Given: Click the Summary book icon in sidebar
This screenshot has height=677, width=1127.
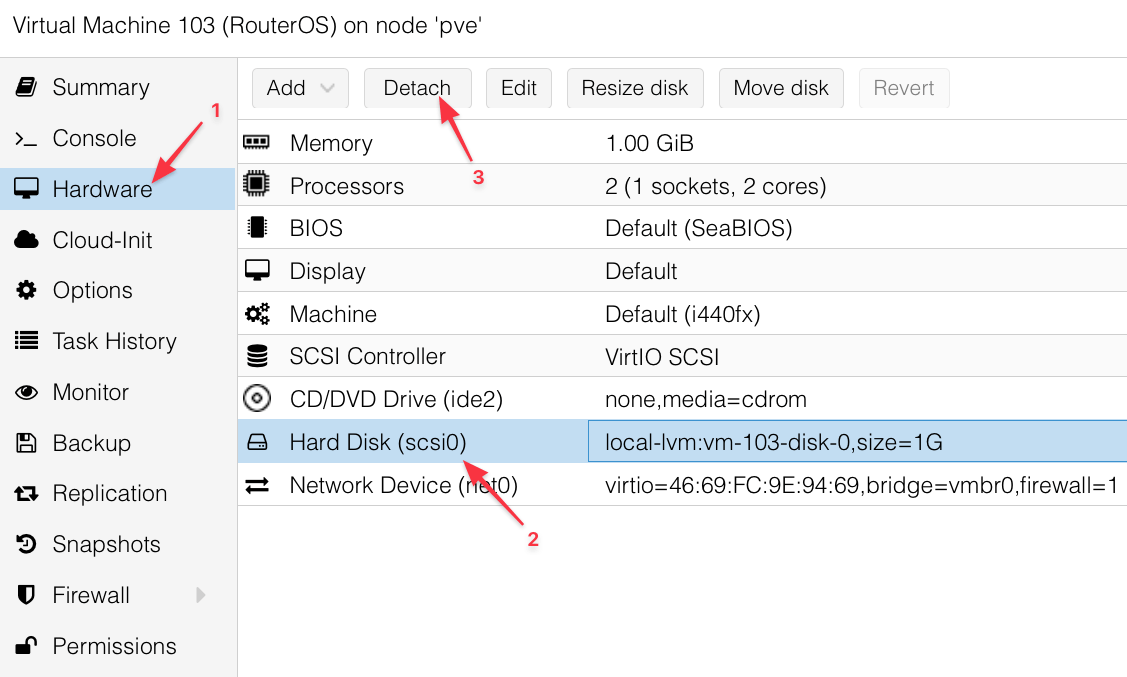Looking at the screenshot, I should pyautogui.click(x=27, y=88).
